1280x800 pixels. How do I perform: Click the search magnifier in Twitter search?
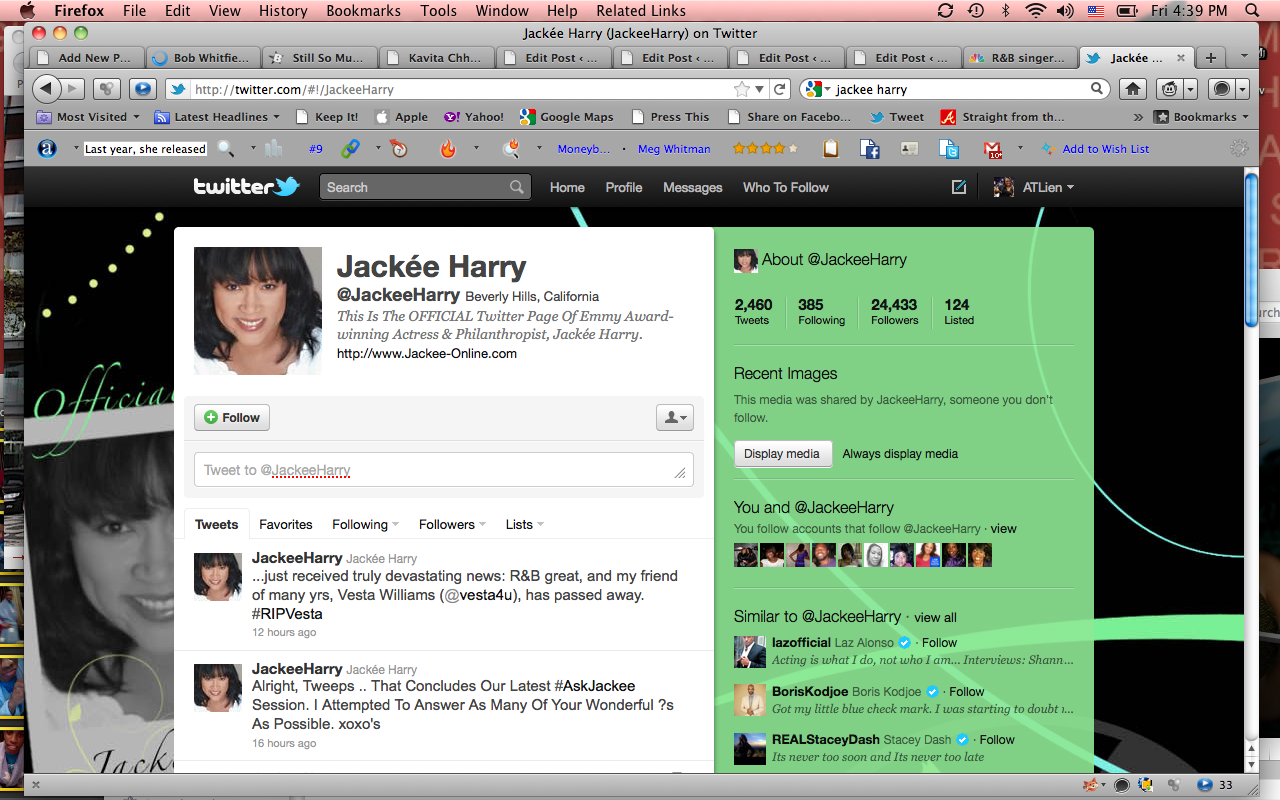pos(516,187)
